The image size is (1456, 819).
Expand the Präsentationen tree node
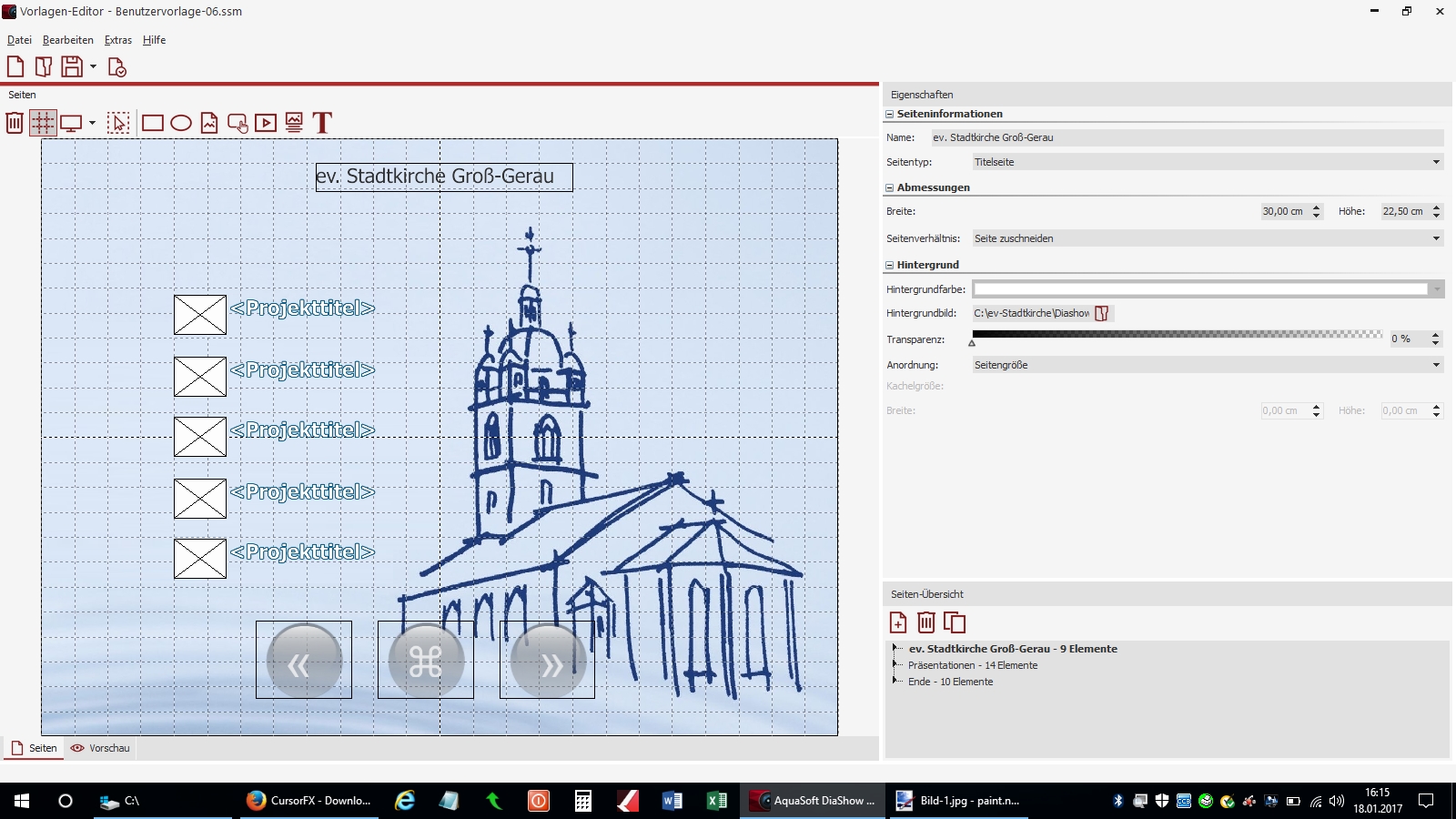[x=896, y=665]
